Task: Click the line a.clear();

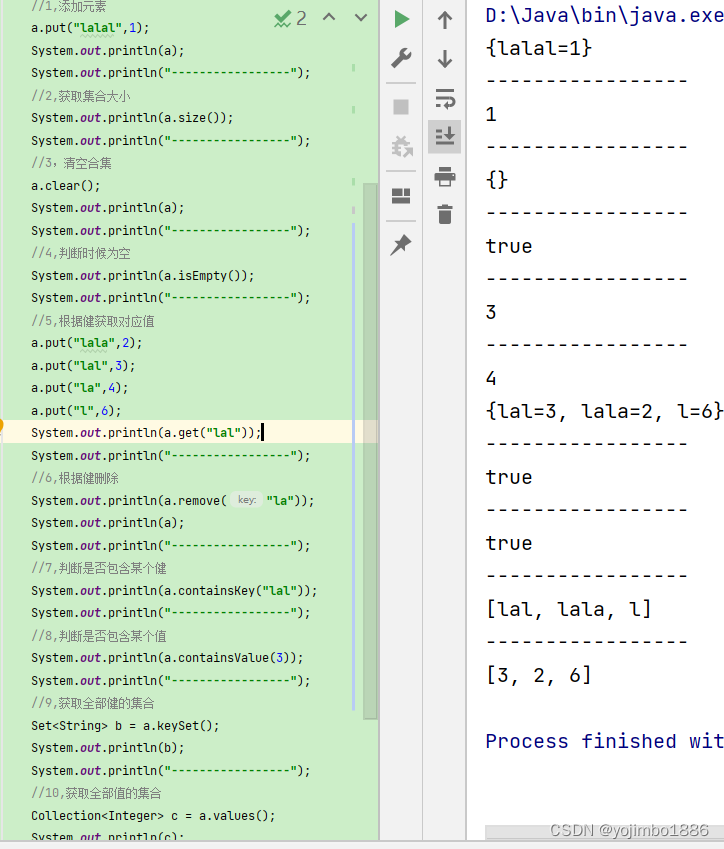Action: click(66, 186)
